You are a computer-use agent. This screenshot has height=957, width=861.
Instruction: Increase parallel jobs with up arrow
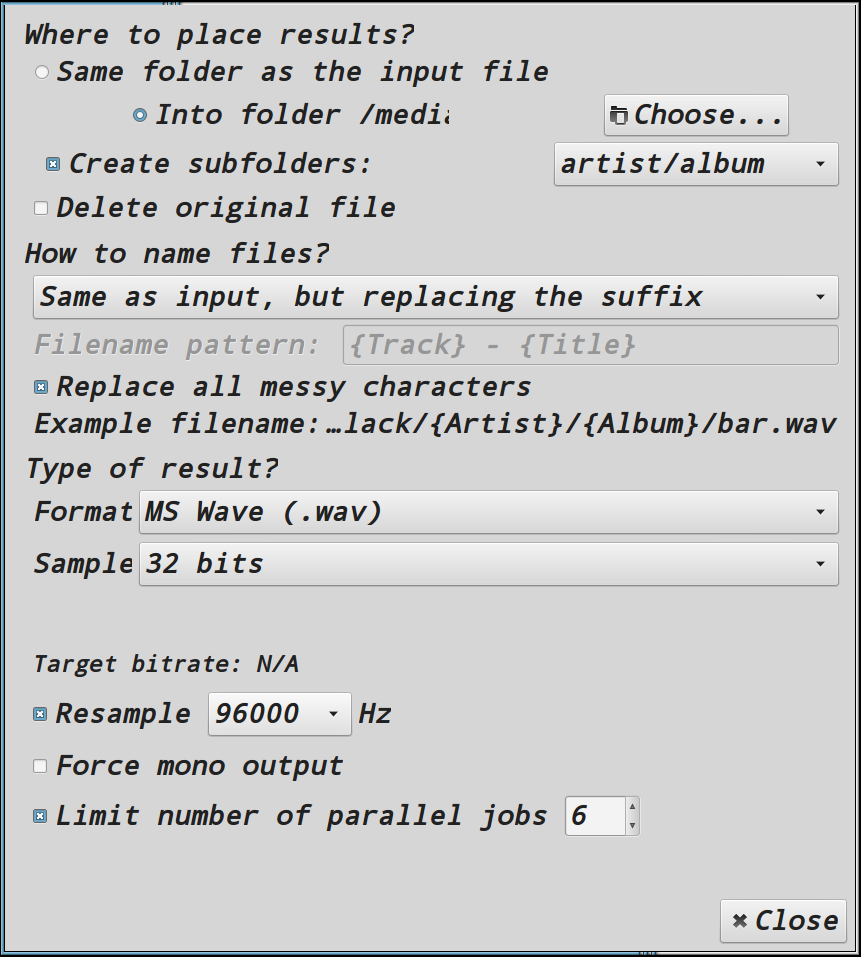tap(632, 807)
